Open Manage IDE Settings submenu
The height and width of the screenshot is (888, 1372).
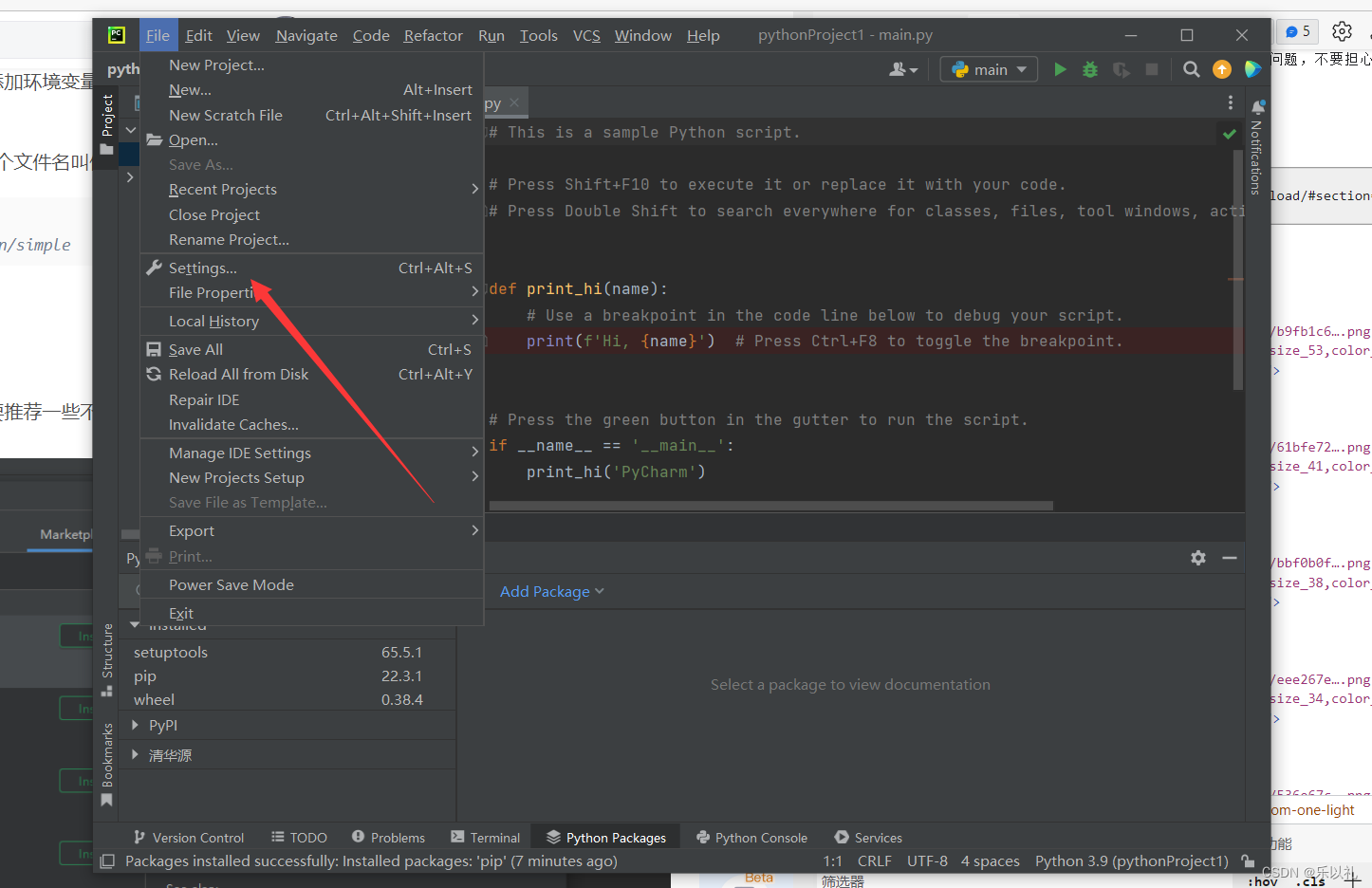[312, 453]
